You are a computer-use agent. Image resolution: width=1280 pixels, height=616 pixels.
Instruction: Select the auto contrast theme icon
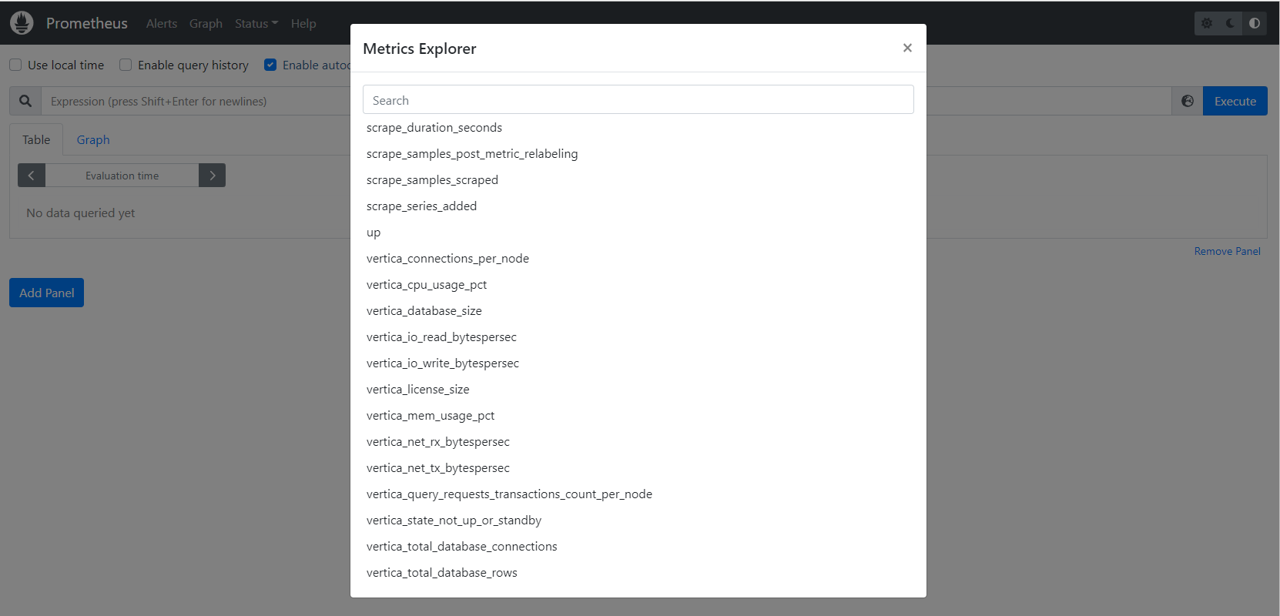tap(1255, 23)
